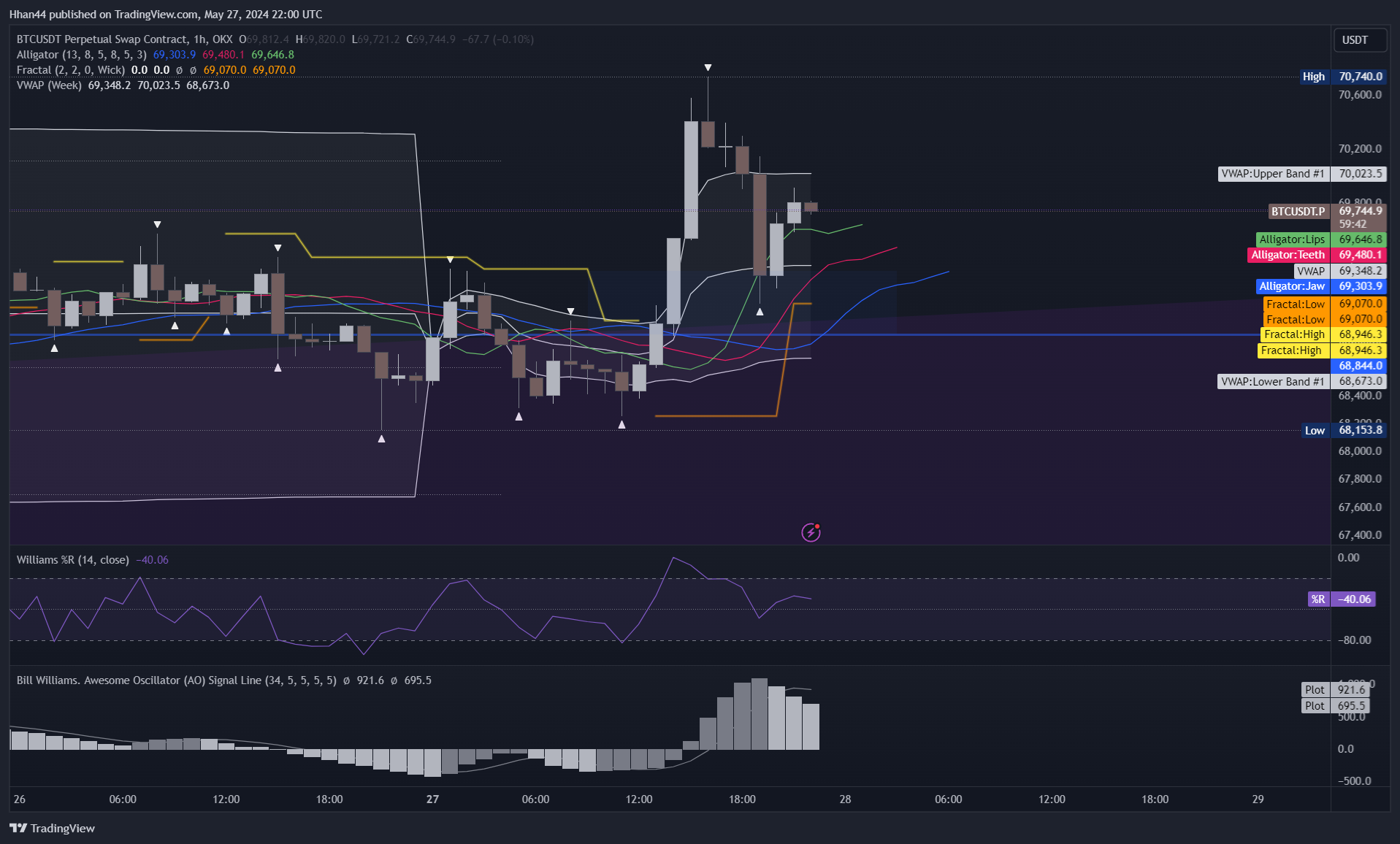The width and height of the screenshot is (1400, 844).
Task: Click the Awesome Oscillator (AO) Signal Line legend
Action: [x=177, y=680]
